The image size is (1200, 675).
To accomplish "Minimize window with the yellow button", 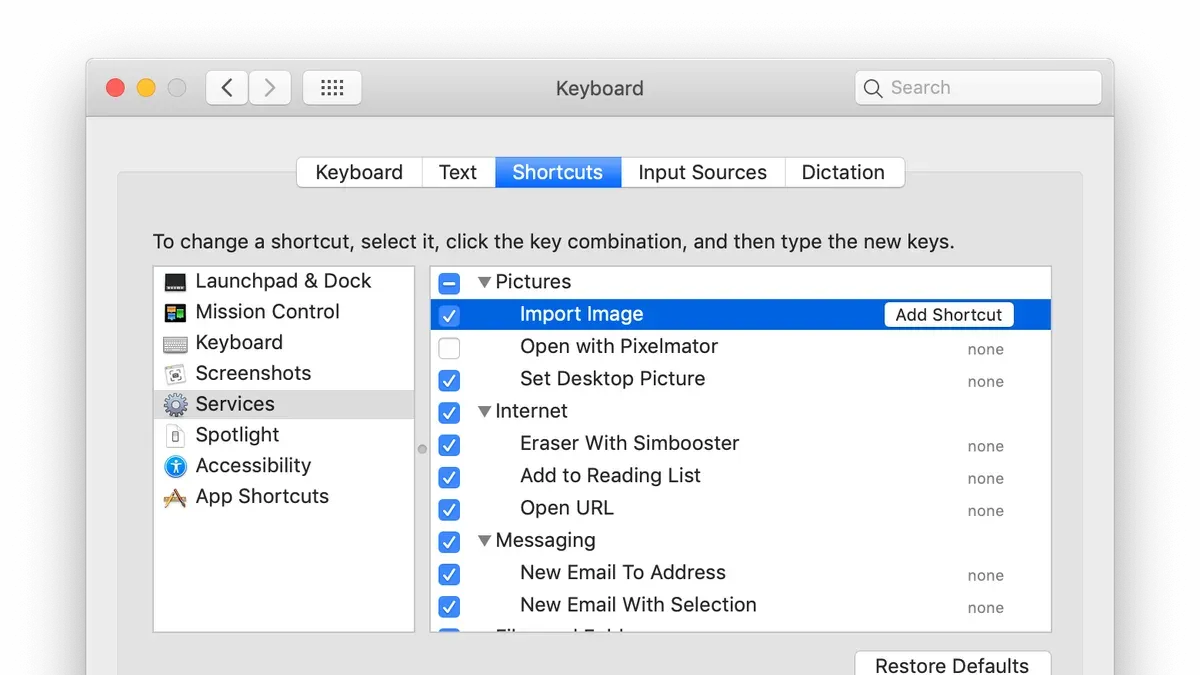I will tap(146, 88).
